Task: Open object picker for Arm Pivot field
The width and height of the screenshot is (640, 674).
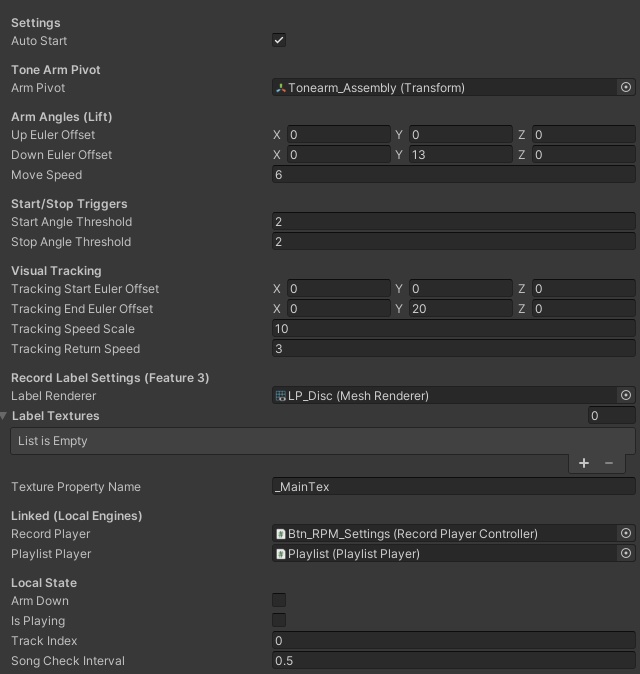Action: (626, 88)
